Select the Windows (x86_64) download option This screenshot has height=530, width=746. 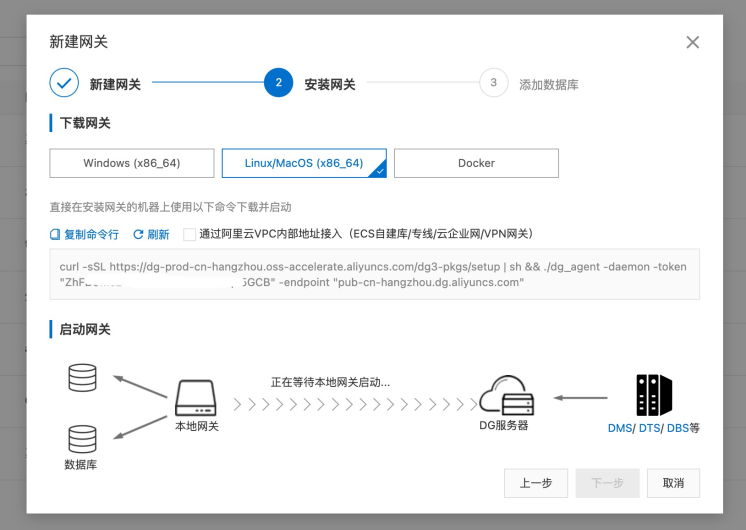pyautogui.click(x=132, y=163)
